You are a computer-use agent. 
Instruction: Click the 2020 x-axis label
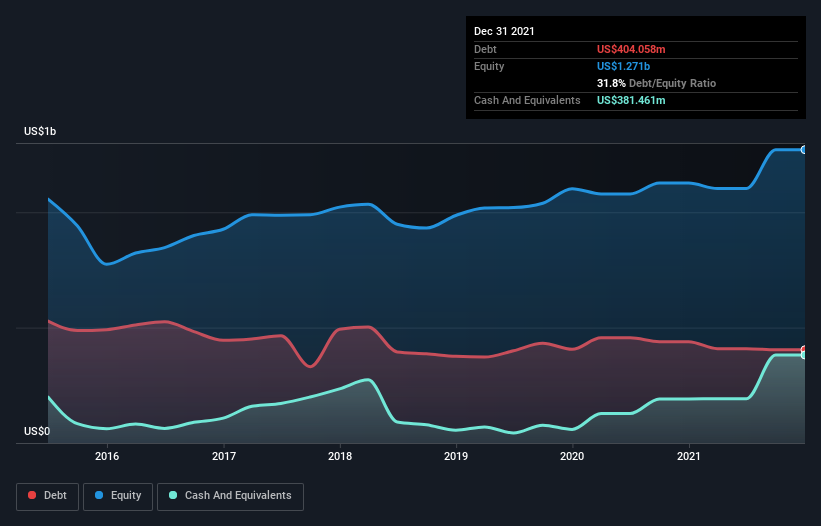point(572,456)
